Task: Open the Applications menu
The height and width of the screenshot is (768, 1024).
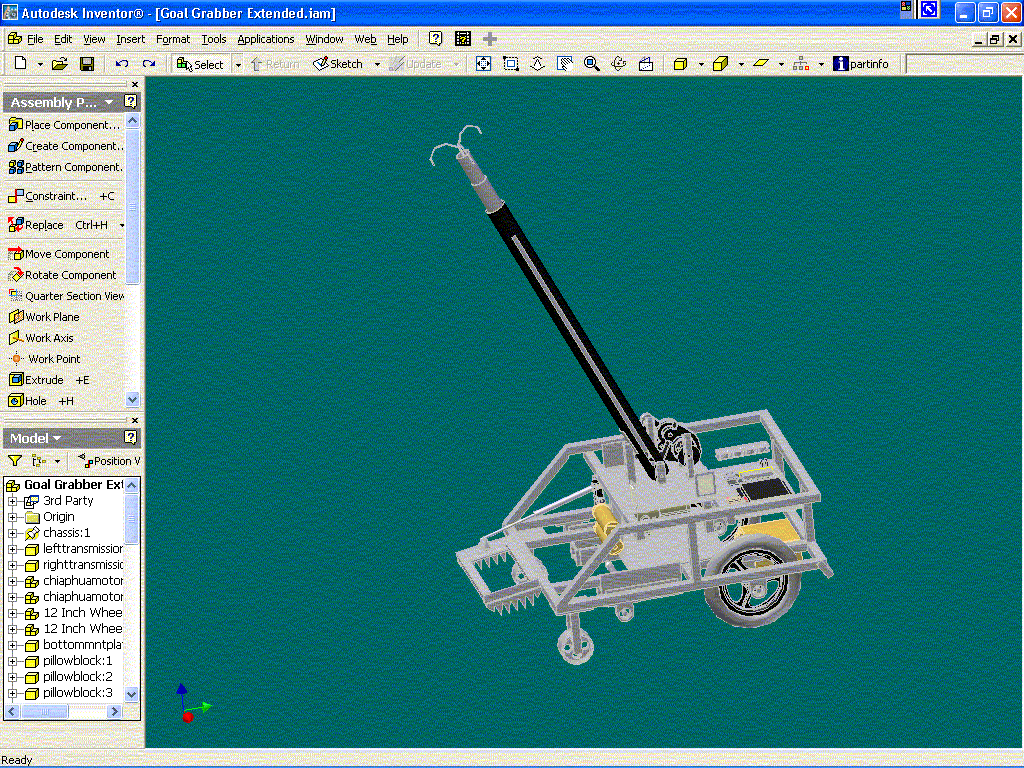Action: (x=266, y=39)
